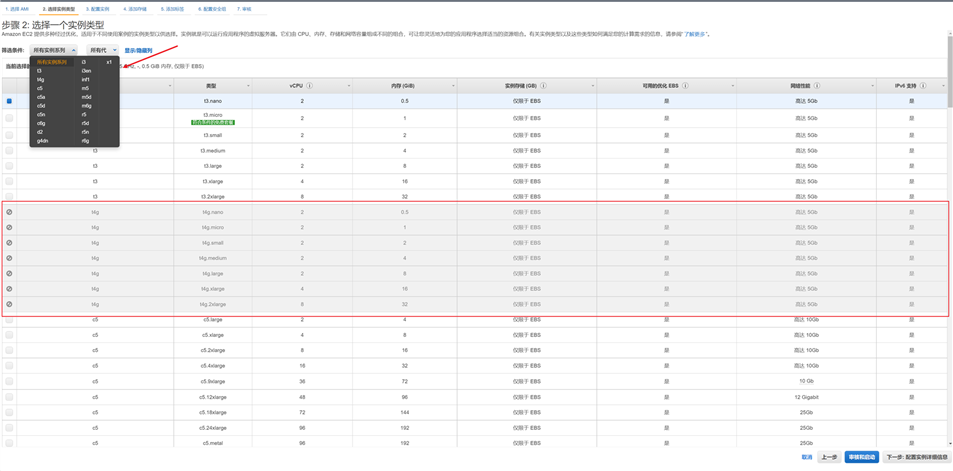Image resolution: width=953 pixels, height=471 pixels.
Task: Go to step 7. 审核 tab
Action: point(244,10)
